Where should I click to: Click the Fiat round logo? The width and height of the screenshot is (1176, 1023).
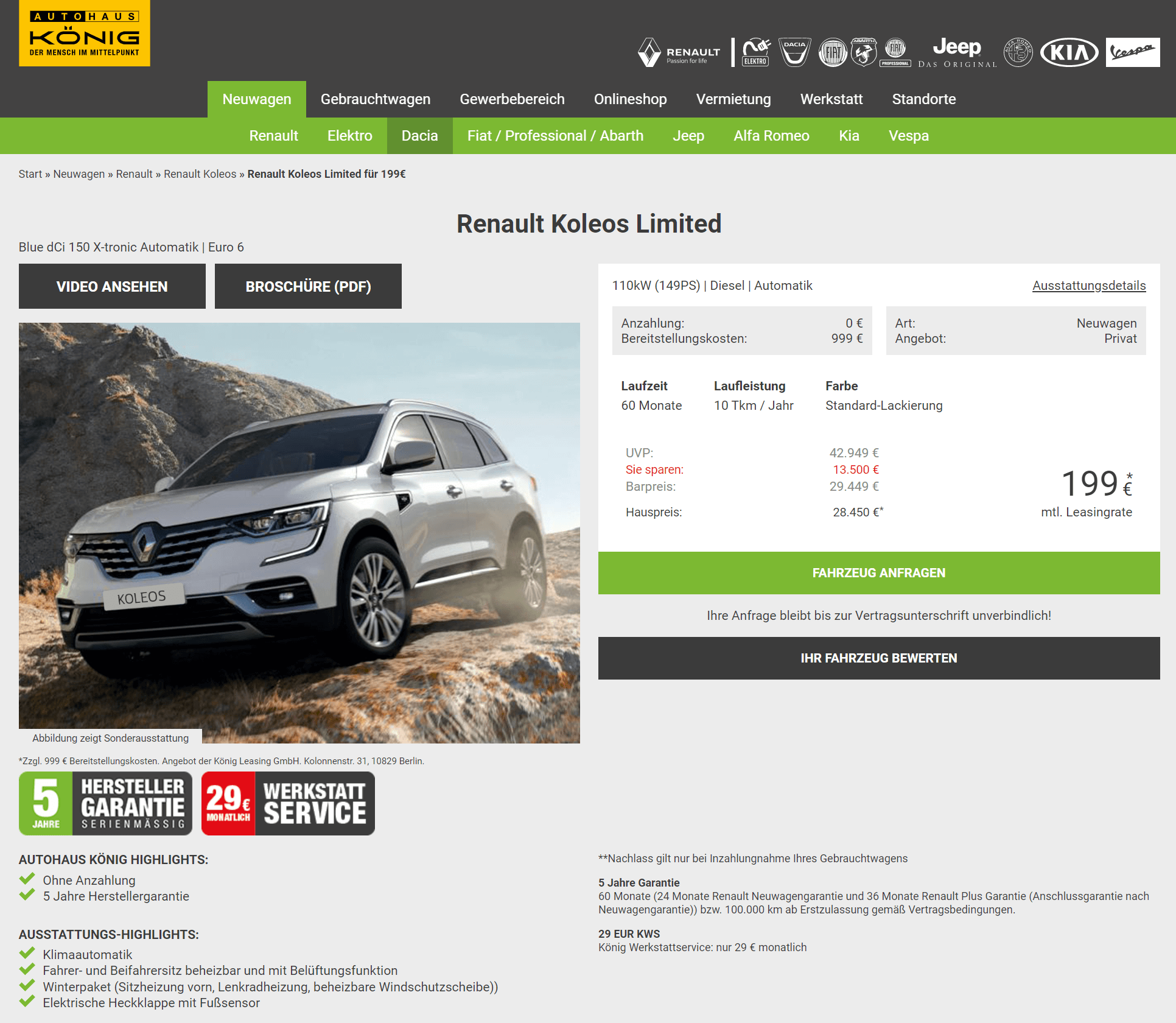(x=833, y=52)
